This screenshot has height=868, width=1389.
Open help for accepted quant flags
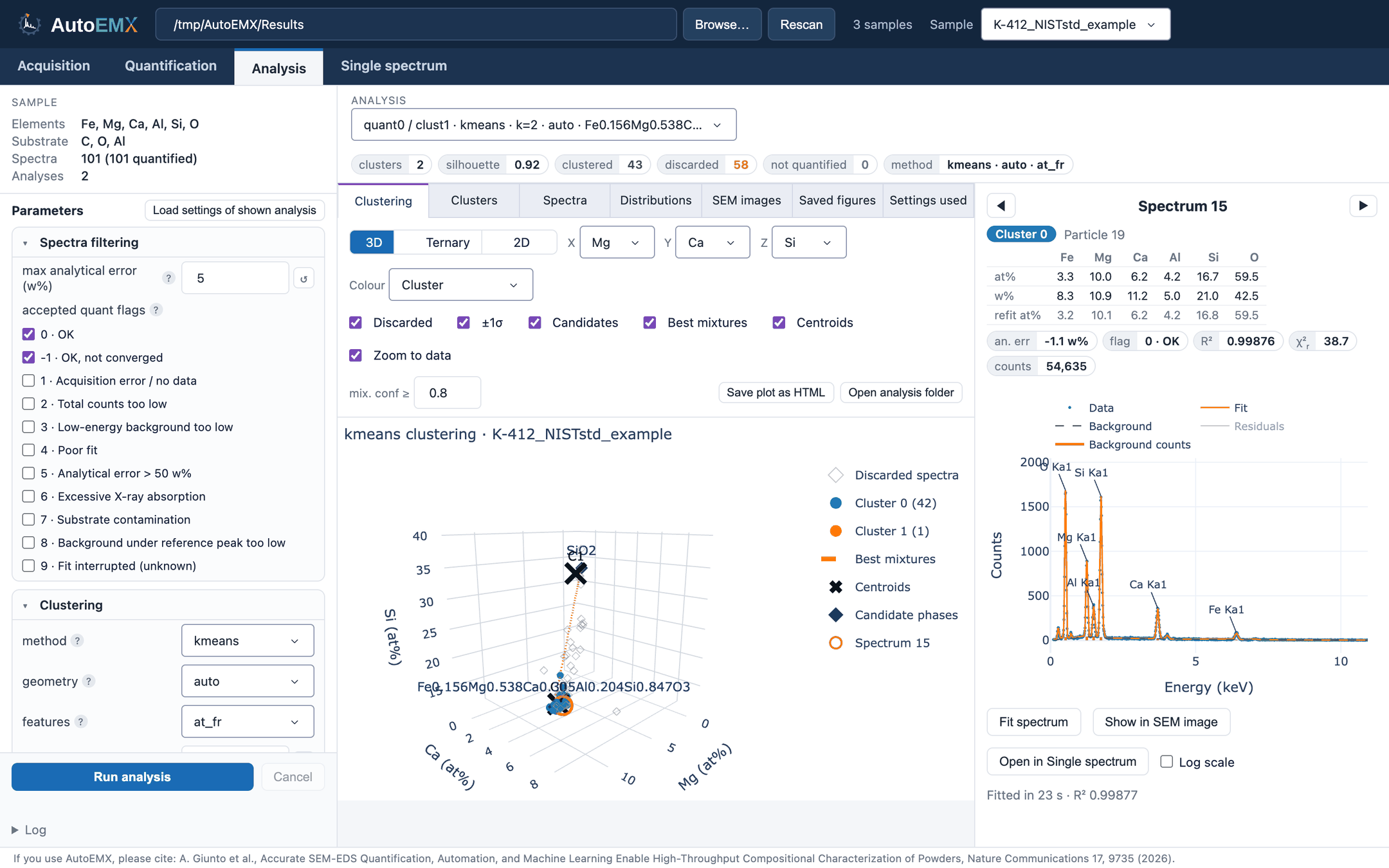(156, 310)
